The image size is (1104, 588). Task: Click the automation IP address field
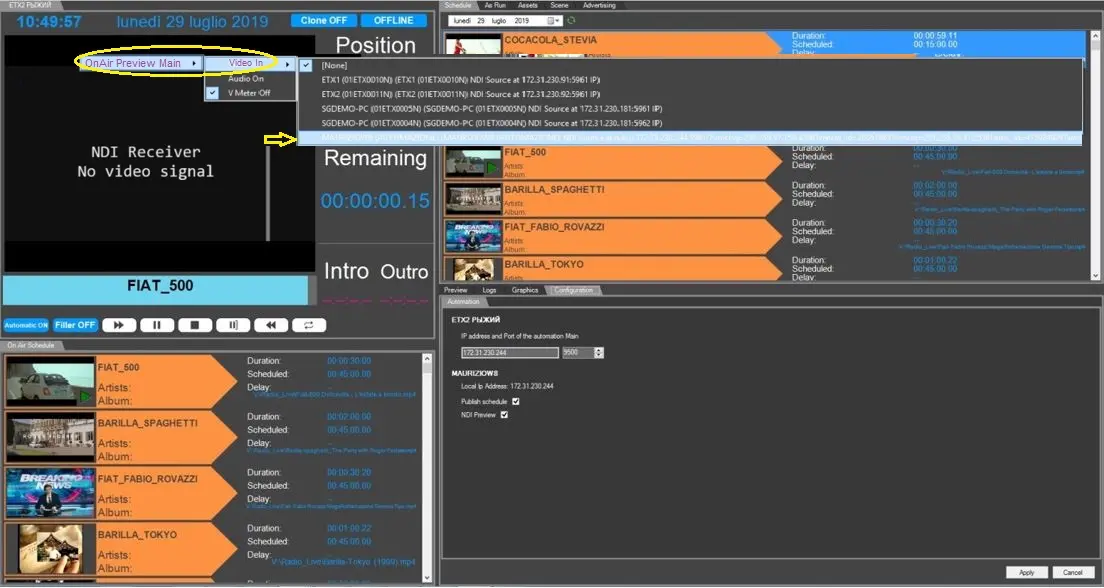509,353
